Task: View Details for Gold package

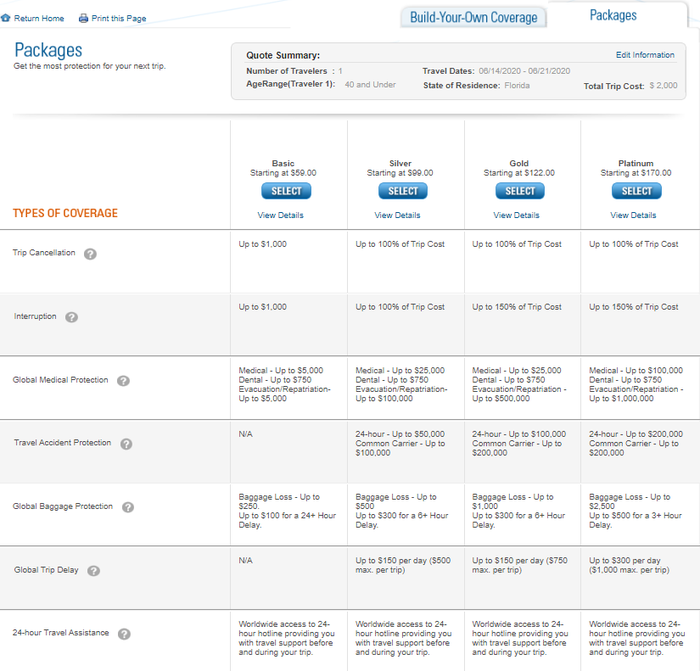Action: [x=516, y=215]
